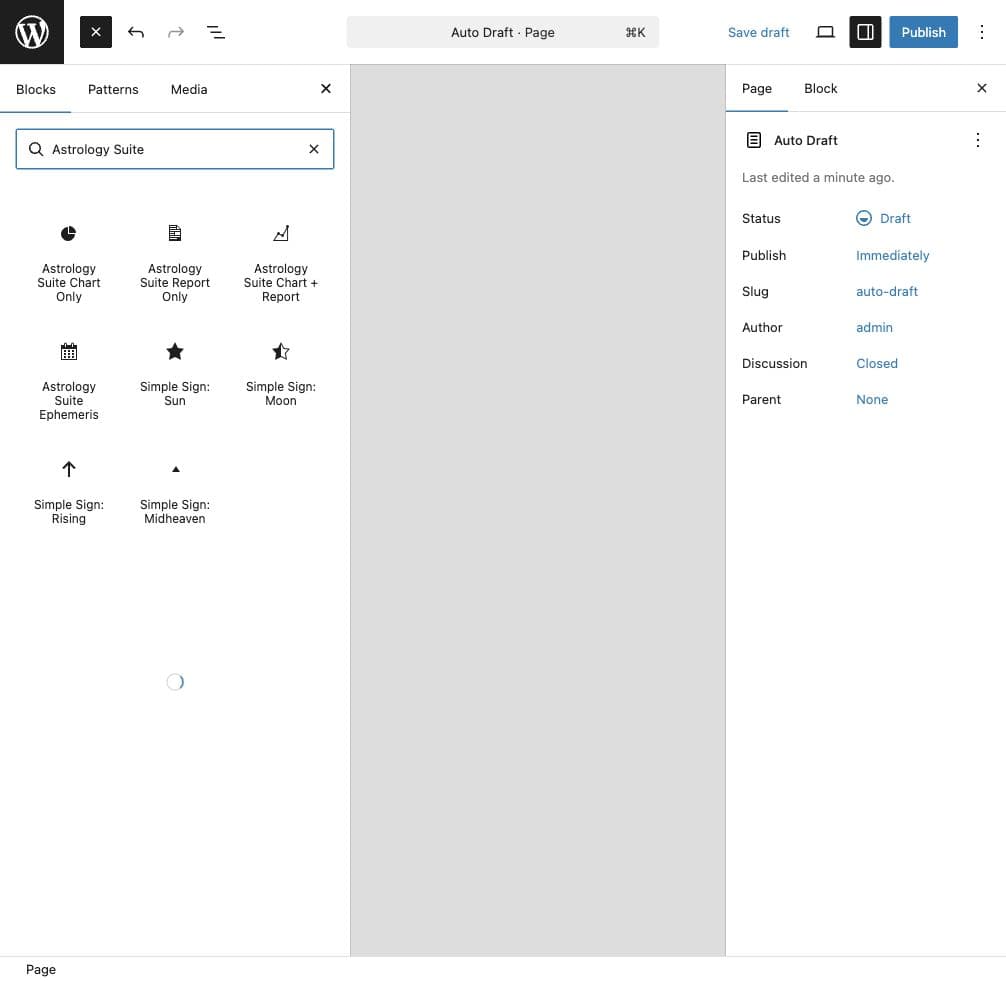Open the laptop preview view options
This screenshot has height=981, width=1006.
825,32
